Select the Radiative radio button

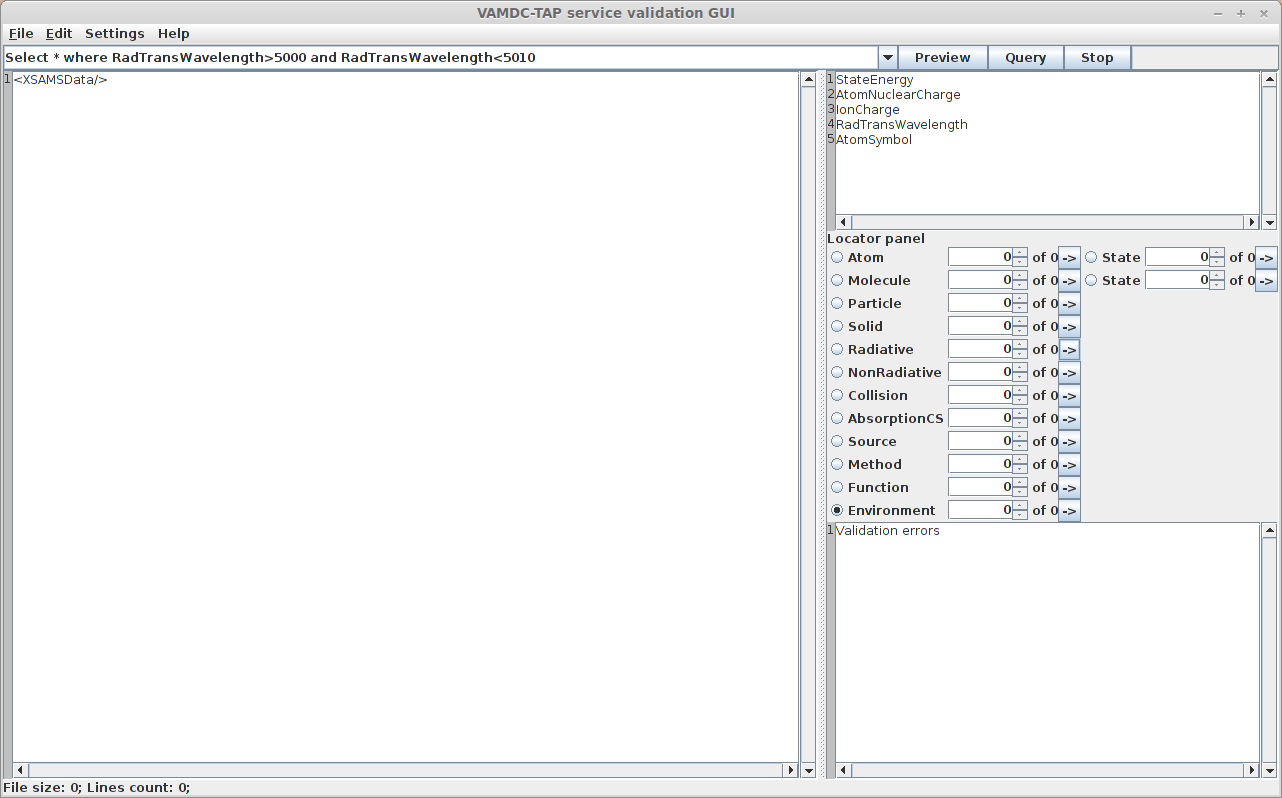(x=837, y=349)
